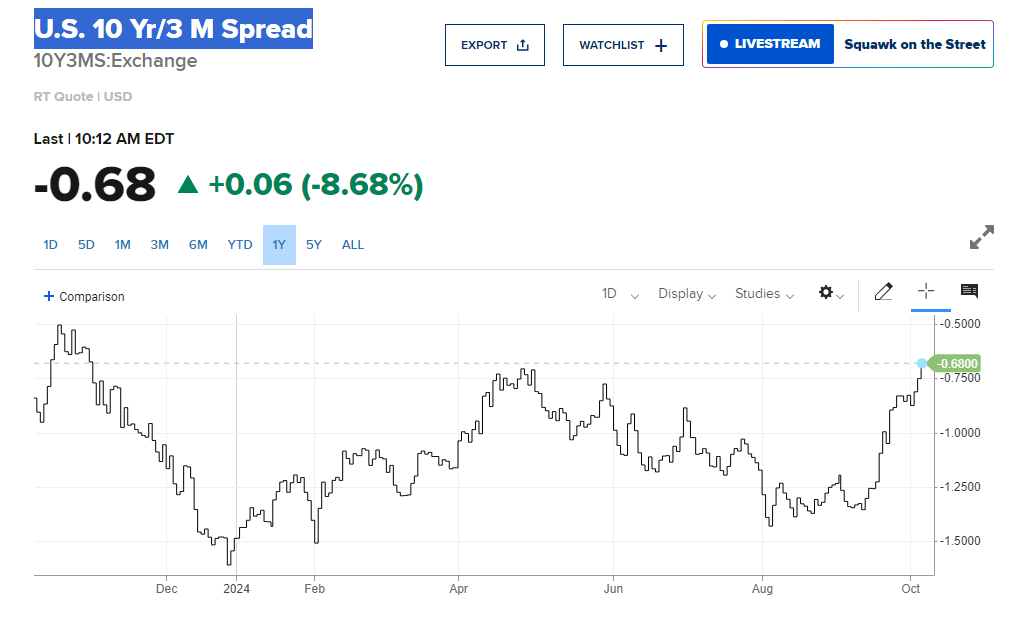Select the 3M time range
Image resolution: width=1024 pixels, height=639 pixels.
click(x=160, y=245)
